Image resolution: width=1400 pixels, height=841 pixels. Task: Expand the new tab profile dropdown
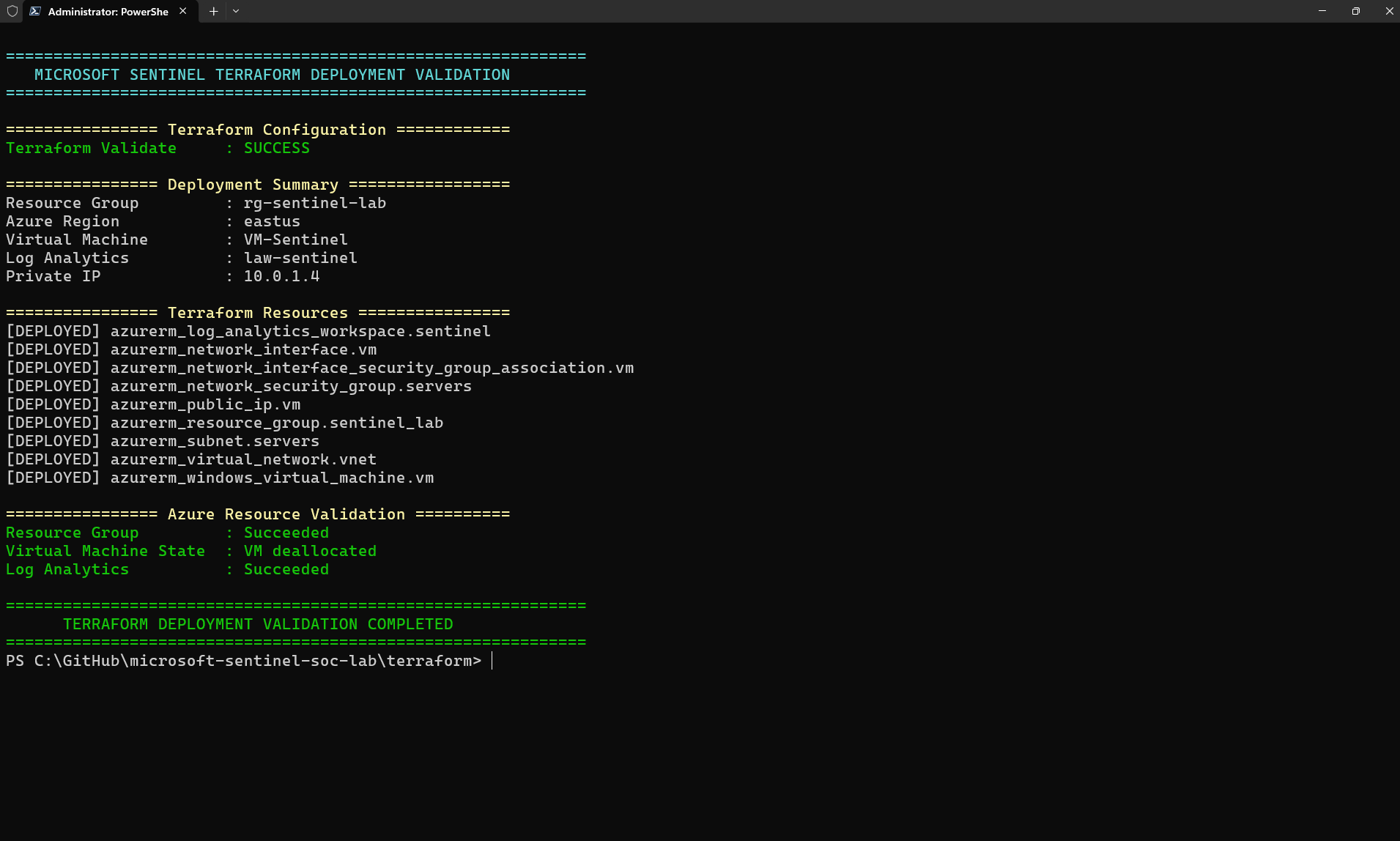(x=236, y=11)
